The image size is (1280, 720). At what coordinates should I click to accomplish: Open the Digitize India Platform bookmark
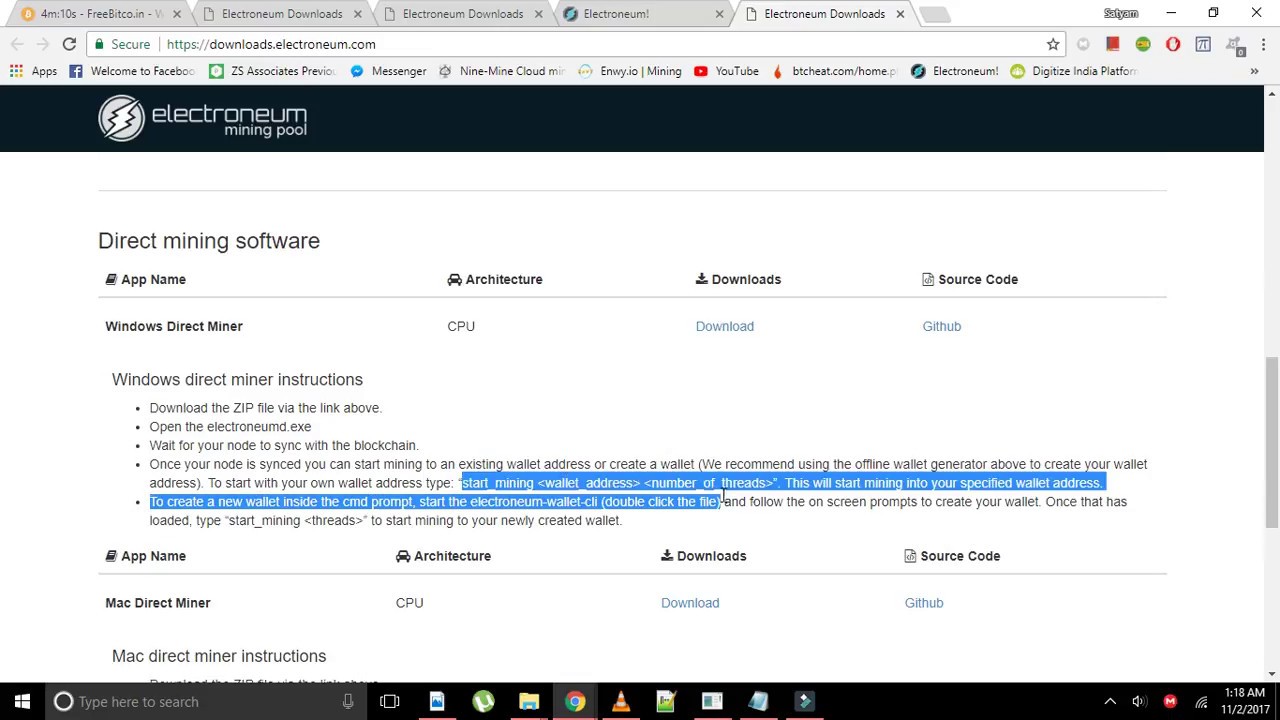[1073, 71]
